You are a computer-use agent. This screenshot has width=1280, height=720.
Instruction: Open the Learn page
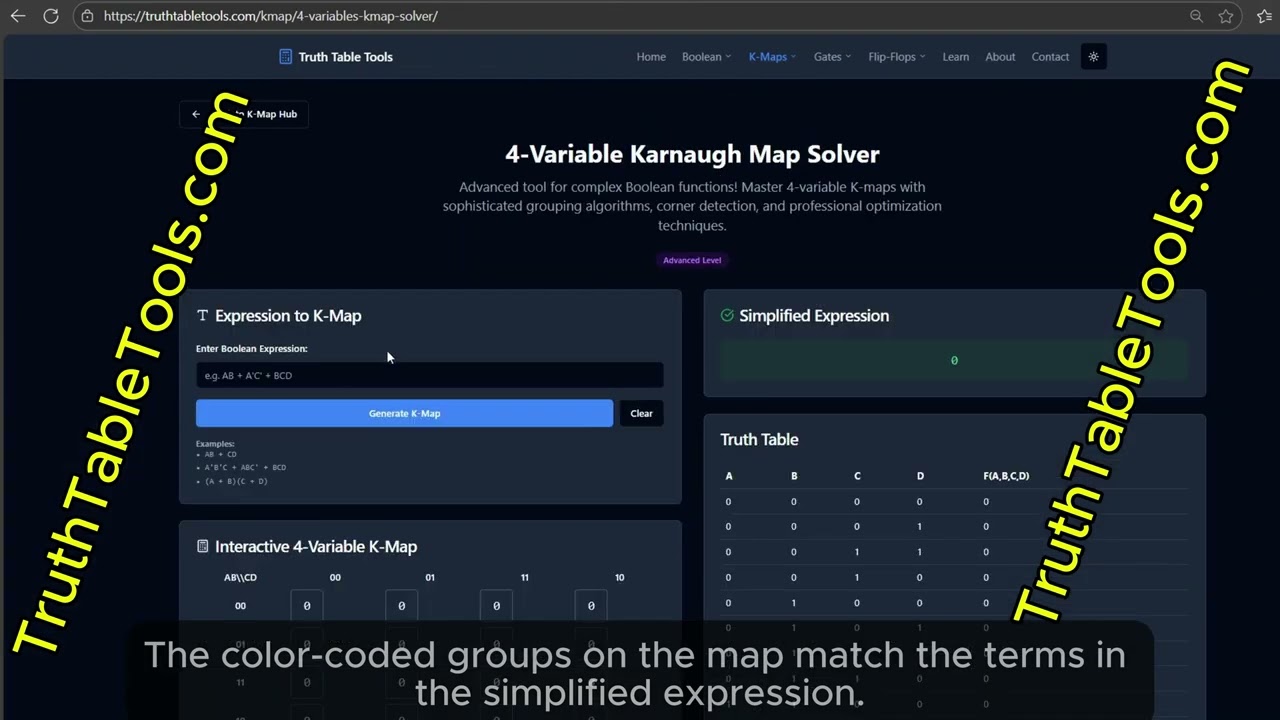[955, 57]
